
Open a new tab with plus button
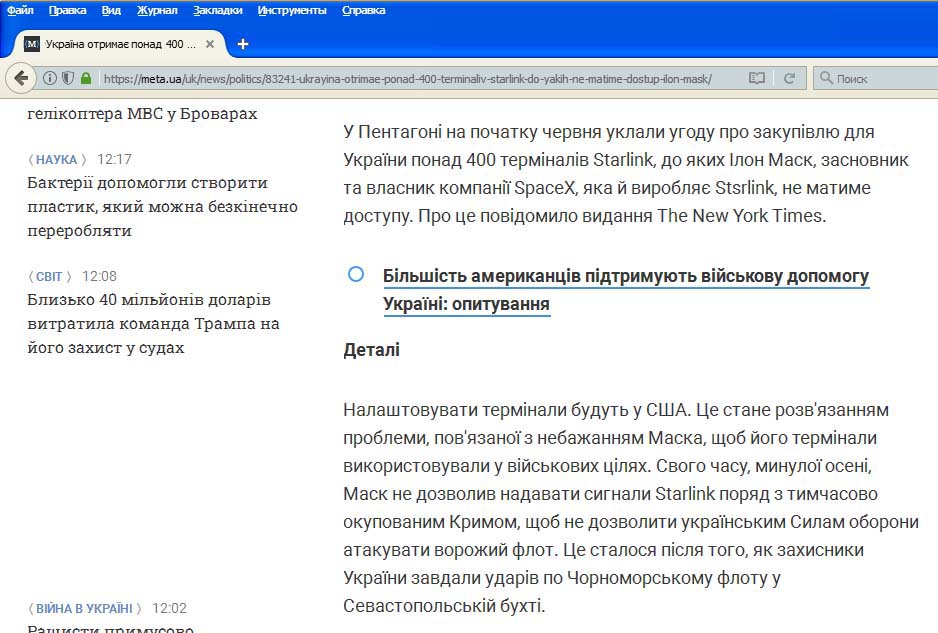[x=242, y=44]
